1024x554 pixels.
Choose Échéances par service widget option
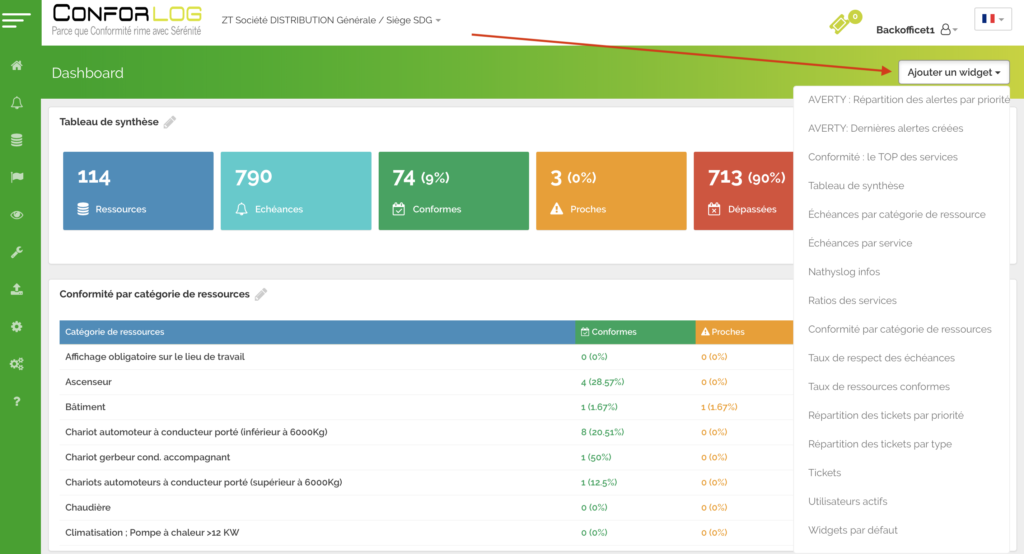tap(859, 243)
